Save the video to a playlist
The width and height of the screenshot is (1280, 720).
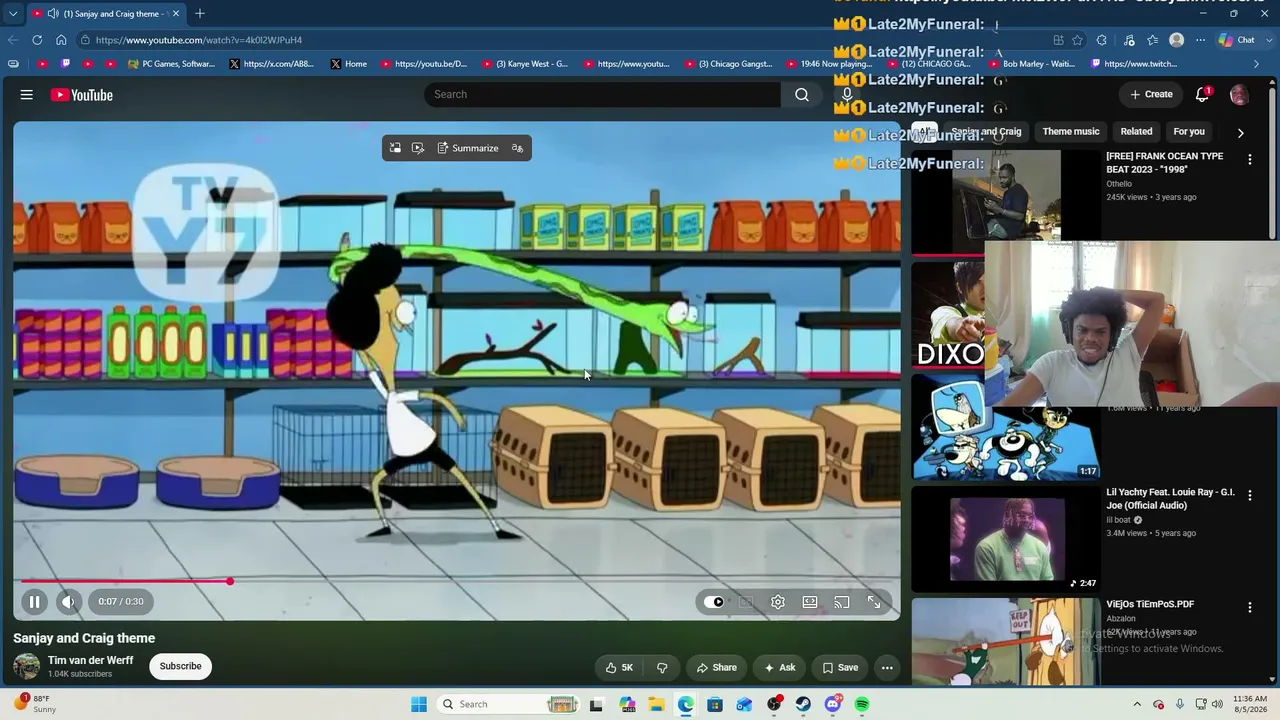(840, 667)
